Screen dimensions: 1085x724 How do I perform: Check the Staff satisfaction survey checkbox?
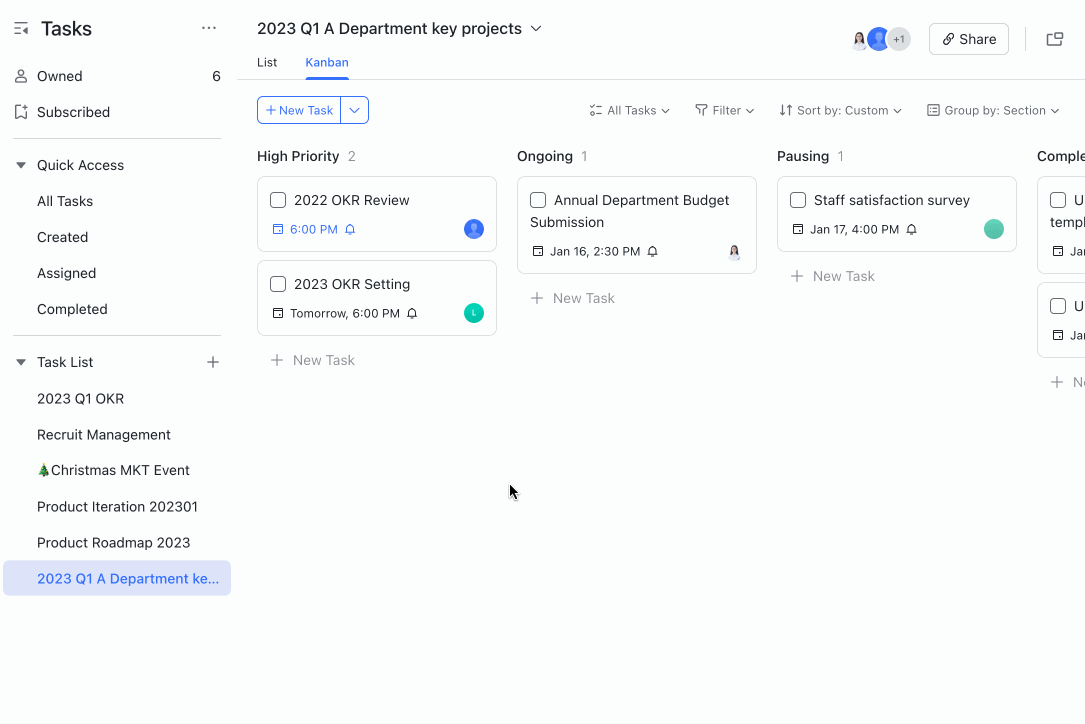[x=798, y=200]
